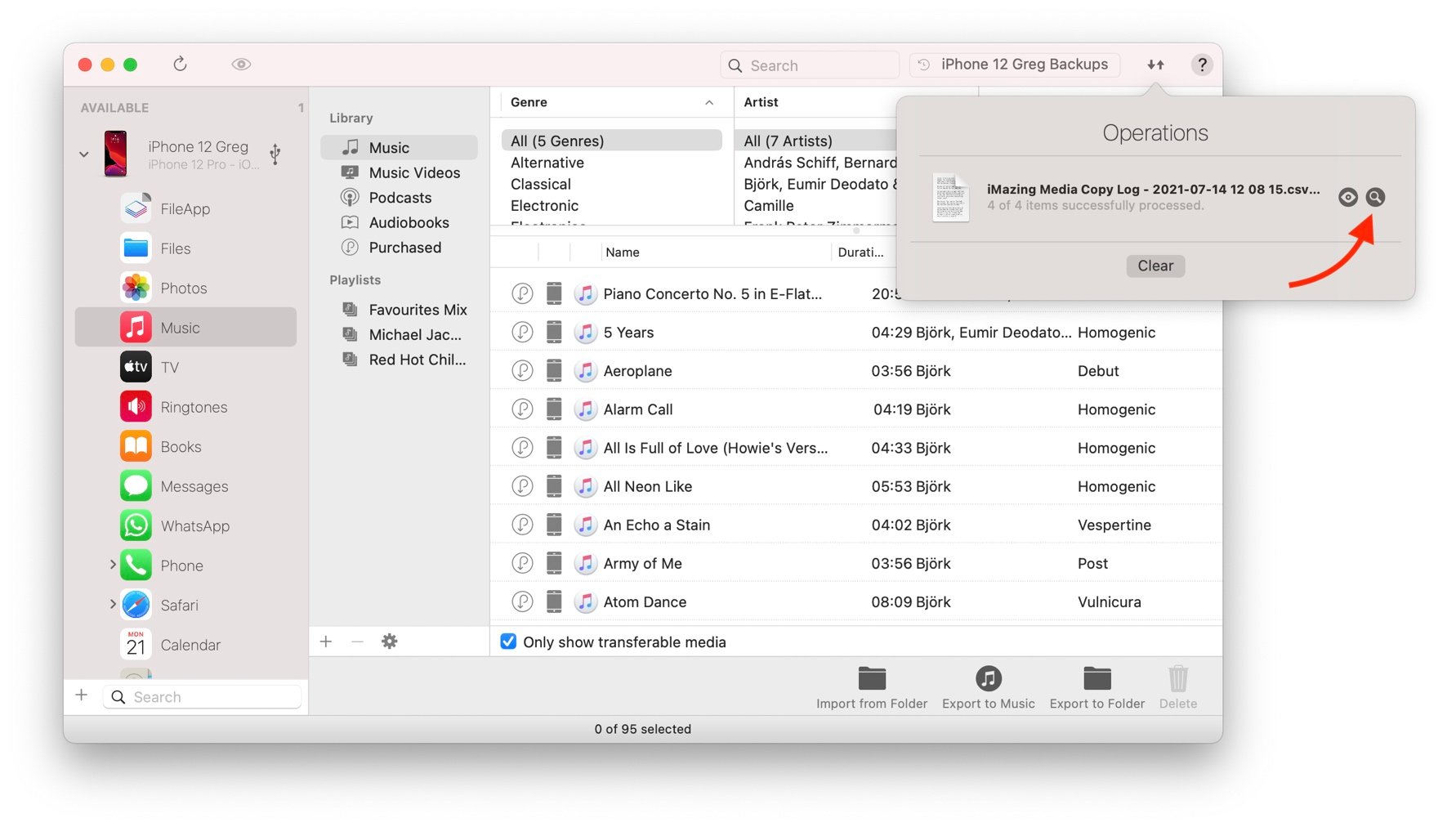
Task: Open the playlist gear settings icon
Action: tap(390, 641)
